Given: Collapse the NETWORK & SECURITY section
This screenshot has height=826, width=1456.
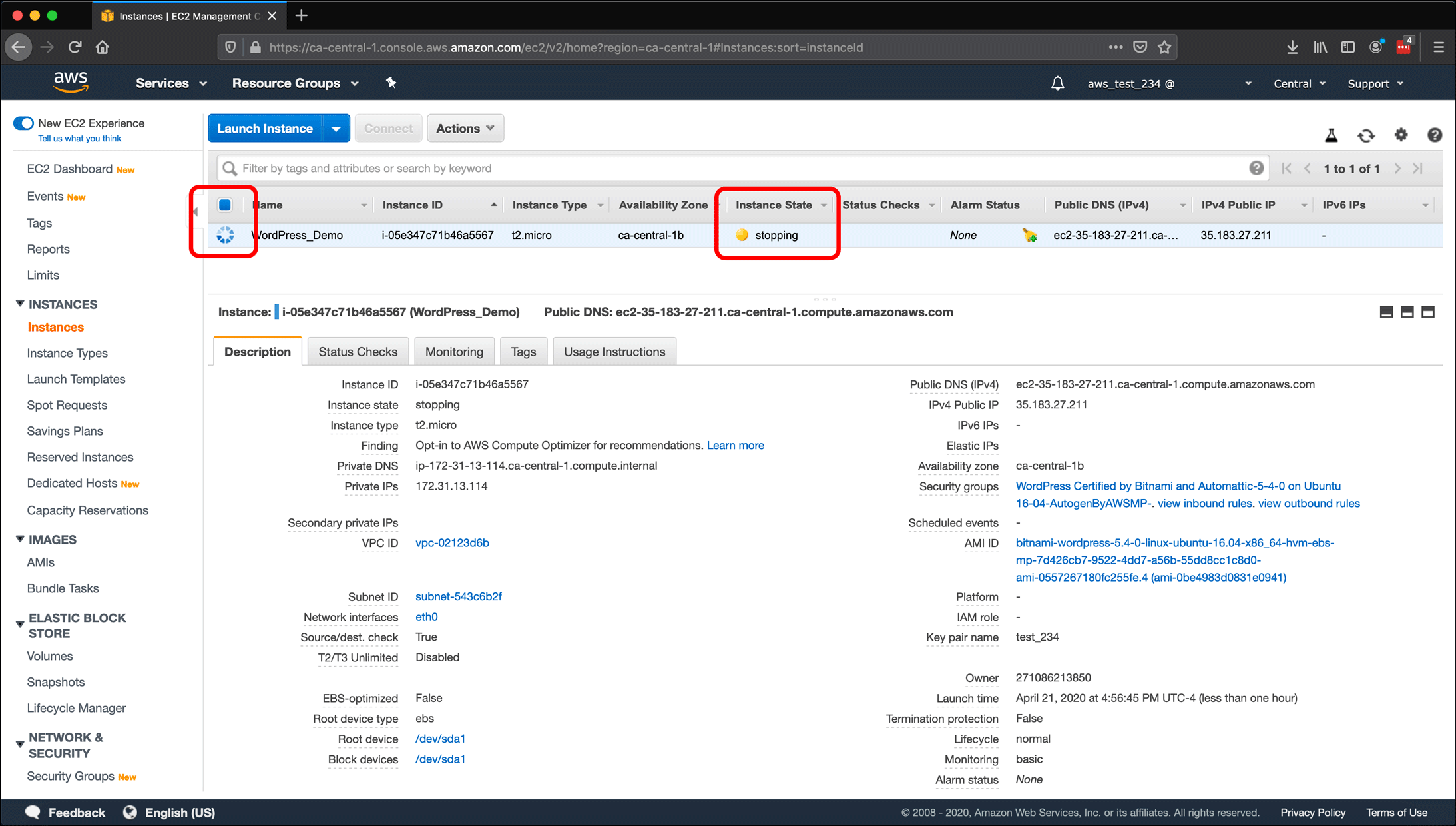Looking at the screenshot, I should tap(20, 744).
